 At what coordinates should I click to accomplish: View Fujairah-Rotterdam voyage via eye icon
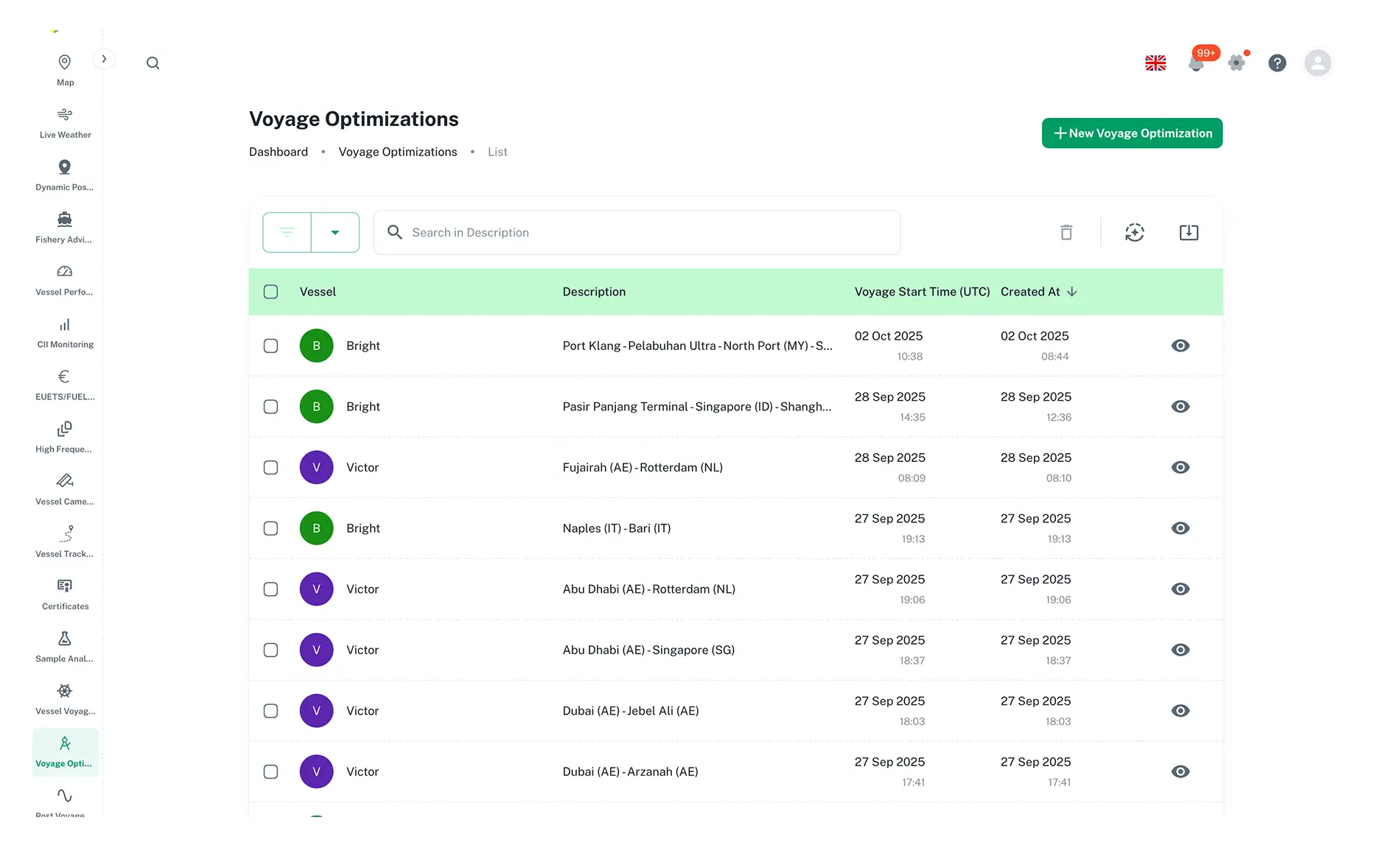pos(1180,468)
